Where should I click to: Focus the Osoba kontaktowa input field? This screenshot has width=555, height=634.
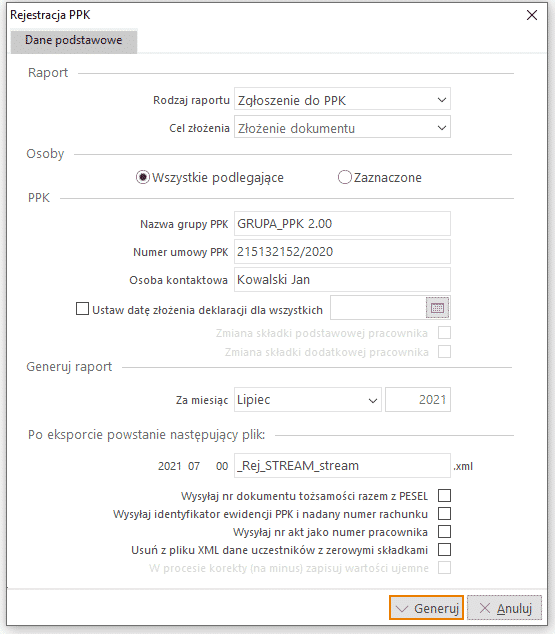pyautogui.click(x=342, y=279)
